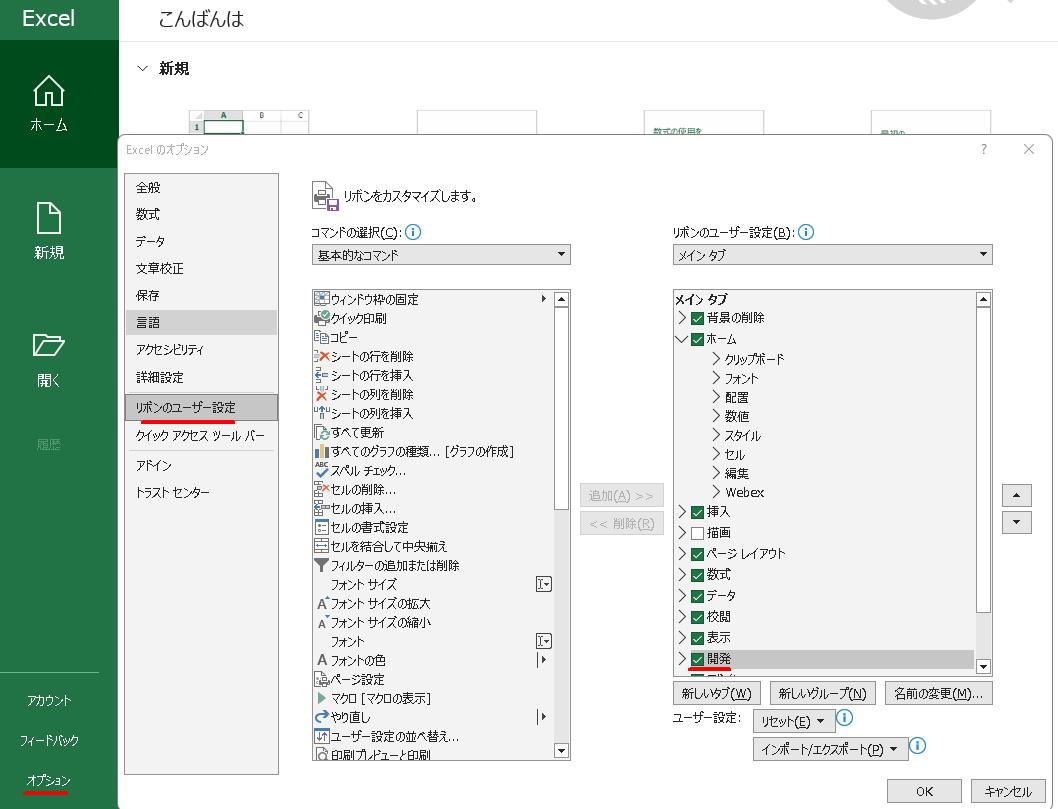Expand the フォント group in tree
The image size is (1058, 809).
(717, 378)
